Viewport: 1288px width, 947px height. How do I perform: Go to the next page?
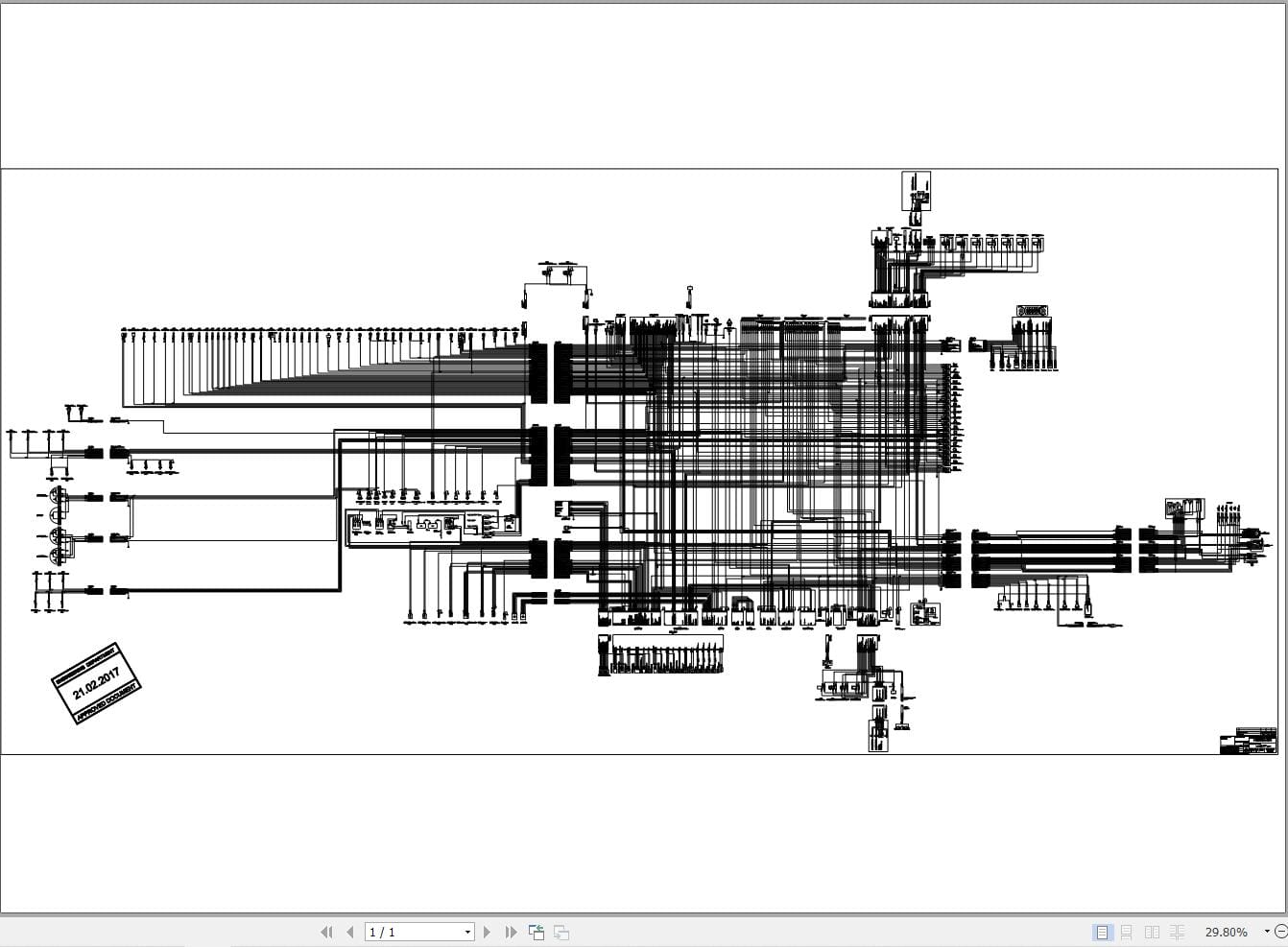click(487, 932)
